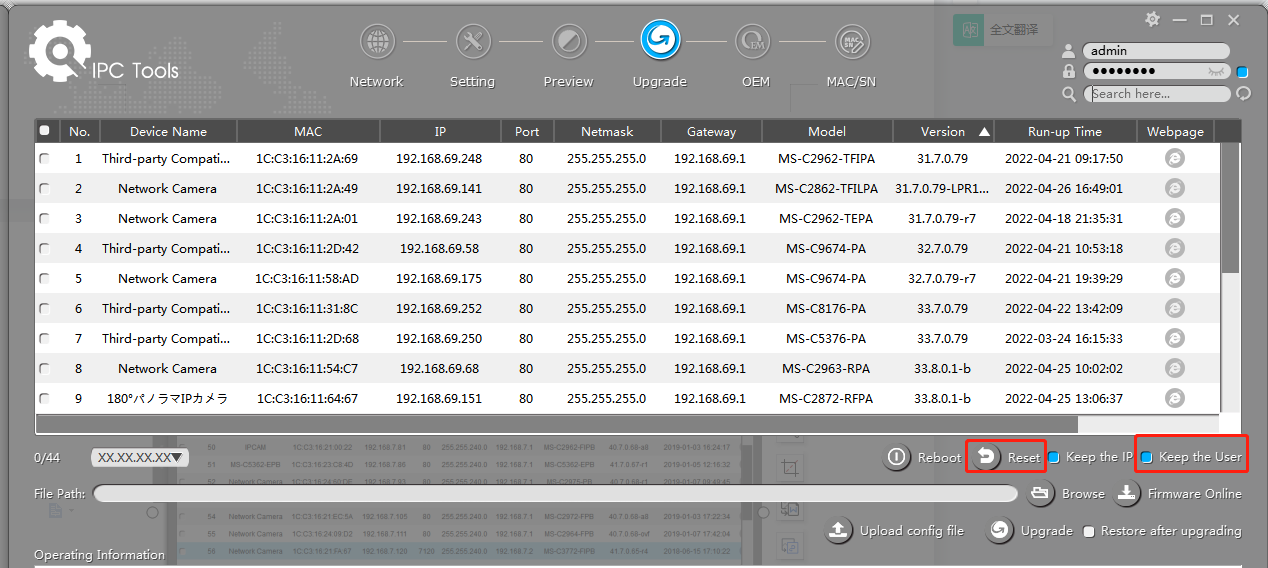1268x568 pixels.
Task: Open webpage for device 192.168.69.243
Action: coord(1175,218)
